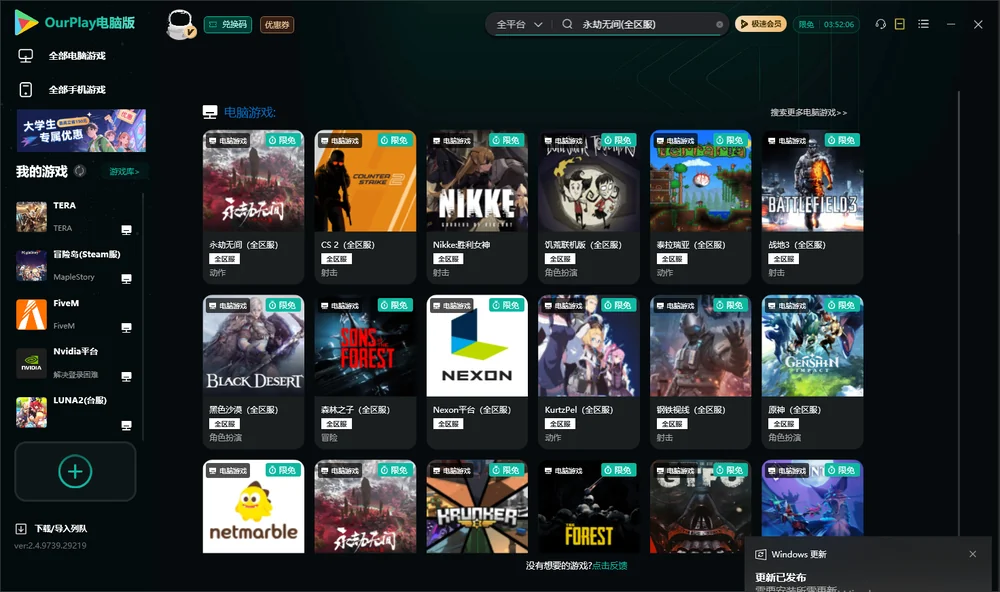Clear the search box text

[x=719, y=25]
